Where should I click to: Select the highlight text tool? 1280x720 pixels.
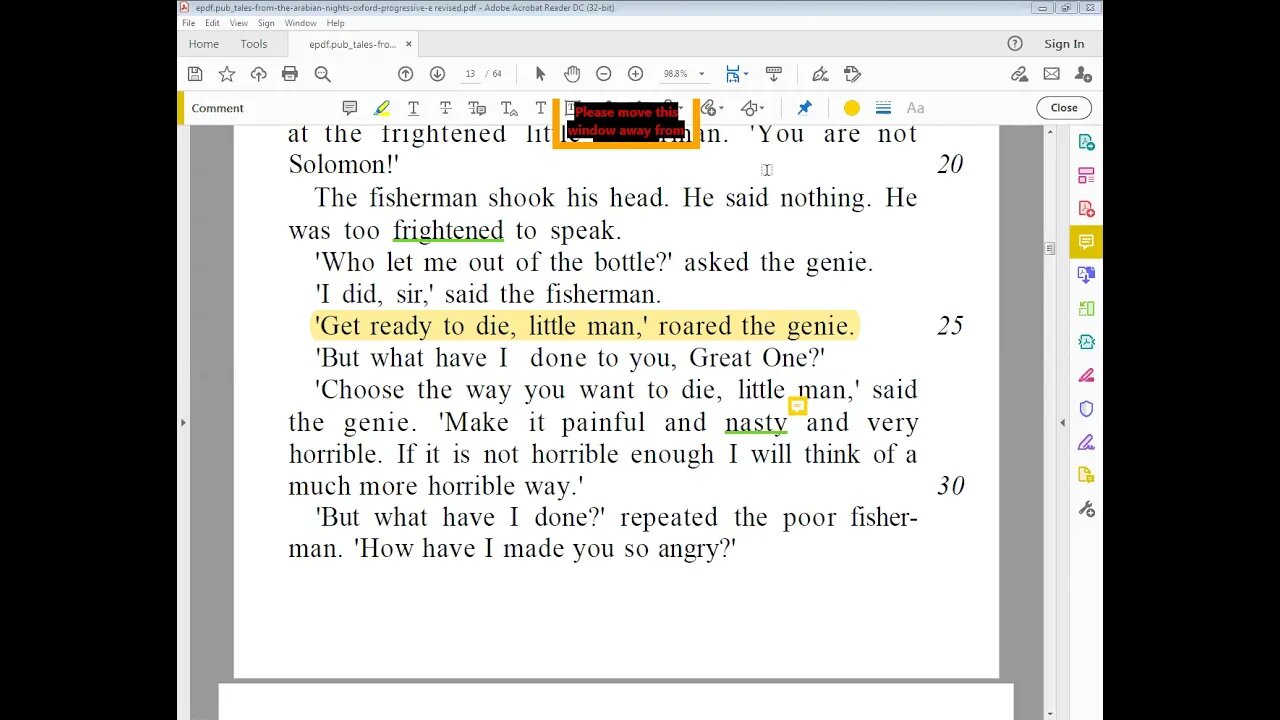382,108
